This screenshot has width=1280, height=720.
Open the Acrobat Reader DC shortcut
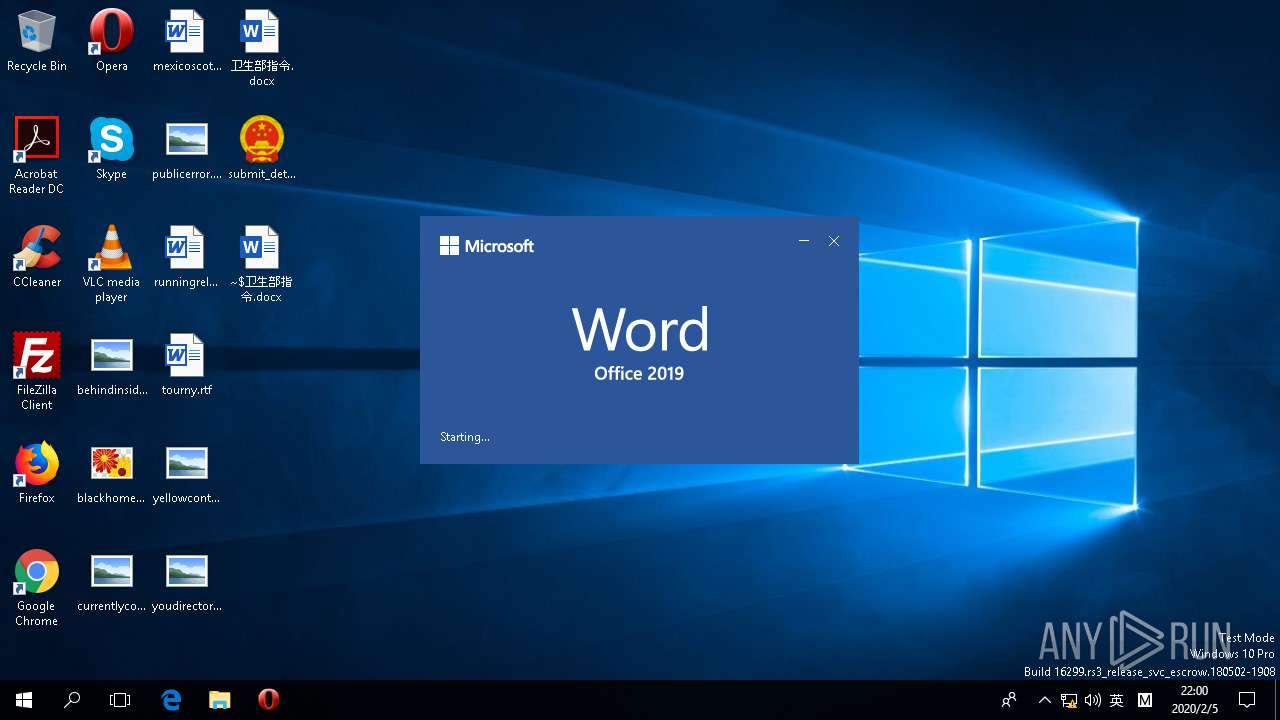click(37, 156)
